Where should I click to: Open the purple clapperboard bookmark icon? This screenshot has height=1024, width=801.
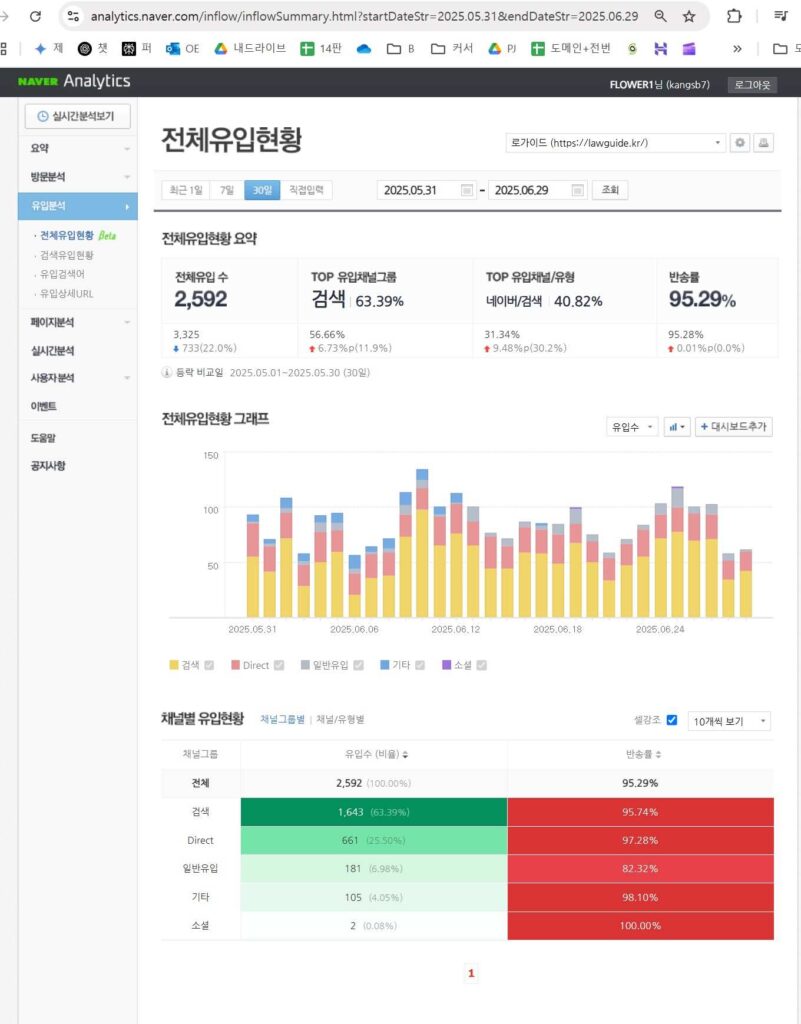(689, 48)
